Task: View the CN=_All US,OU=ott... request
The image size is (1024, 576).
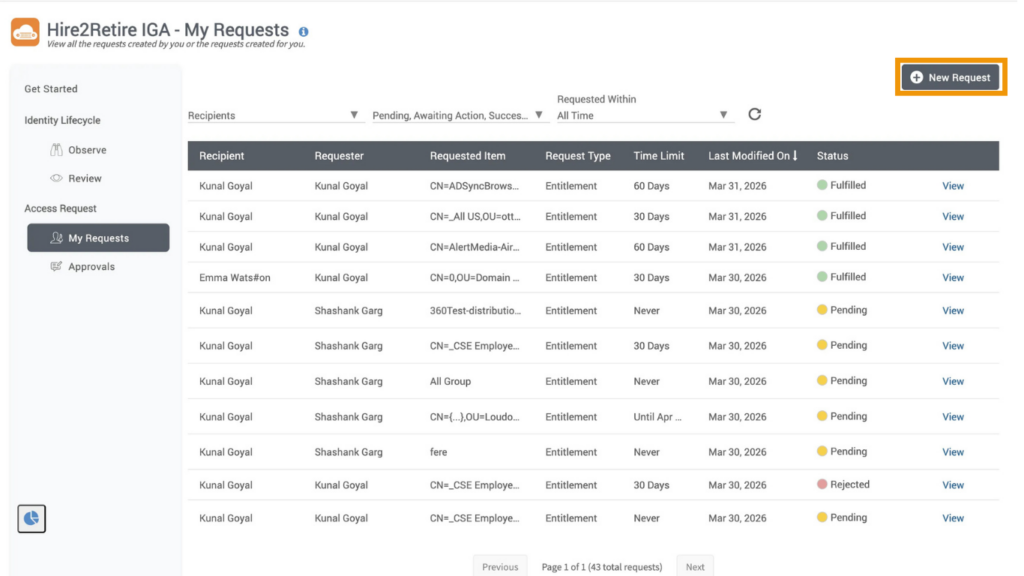Action: click(953, 216)
